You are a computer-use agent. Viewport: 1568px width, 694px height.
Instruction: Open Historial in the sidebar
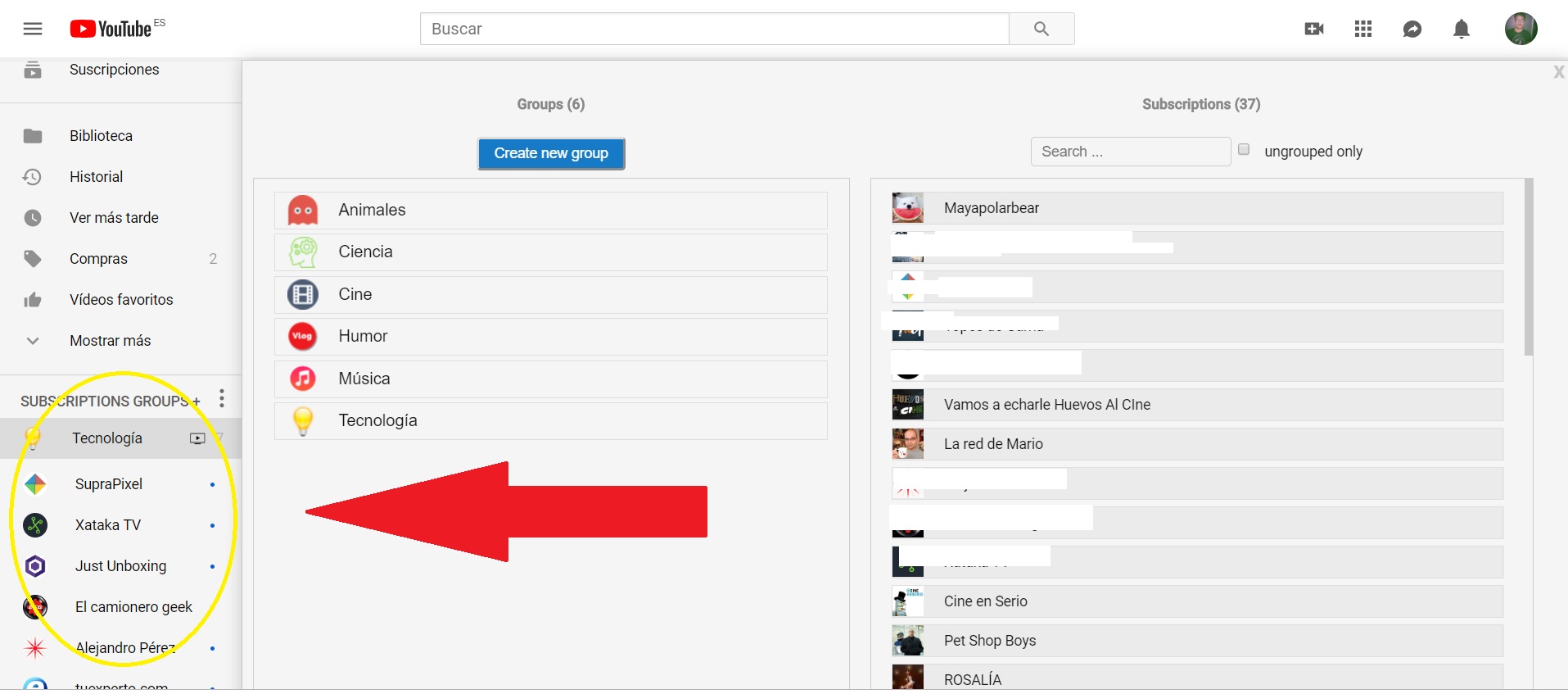point(96,177)
